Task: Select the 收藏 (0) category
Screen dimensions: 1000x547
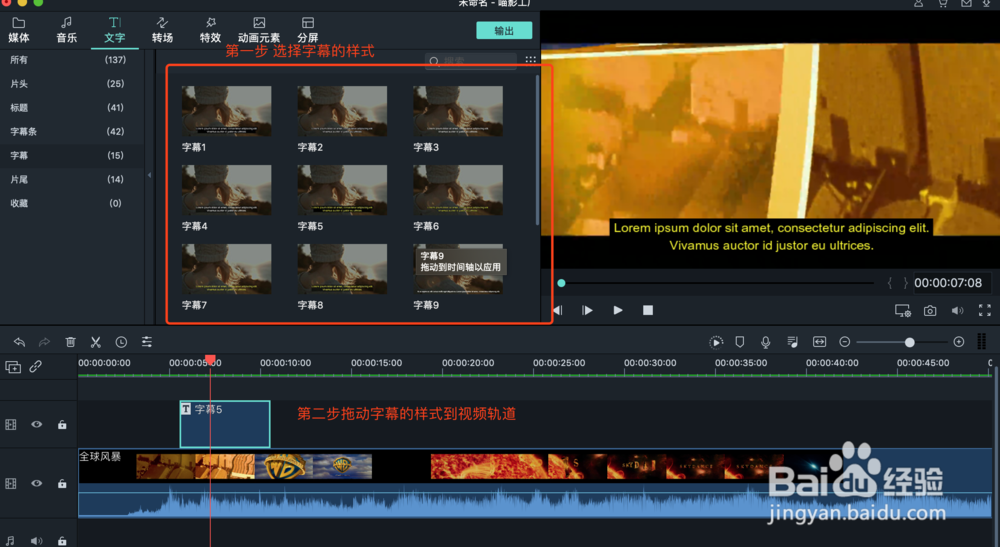Action: tap(71, 203)
